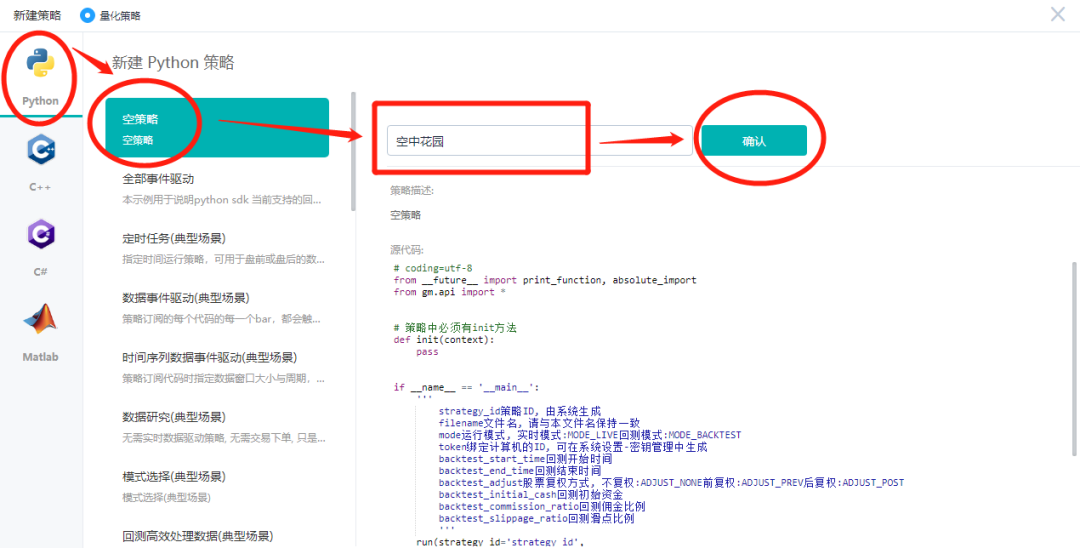This screenshot has height=548, width=1080.
Task: Close the 新建策略 dialog with the X
Action: [1058, 14]
